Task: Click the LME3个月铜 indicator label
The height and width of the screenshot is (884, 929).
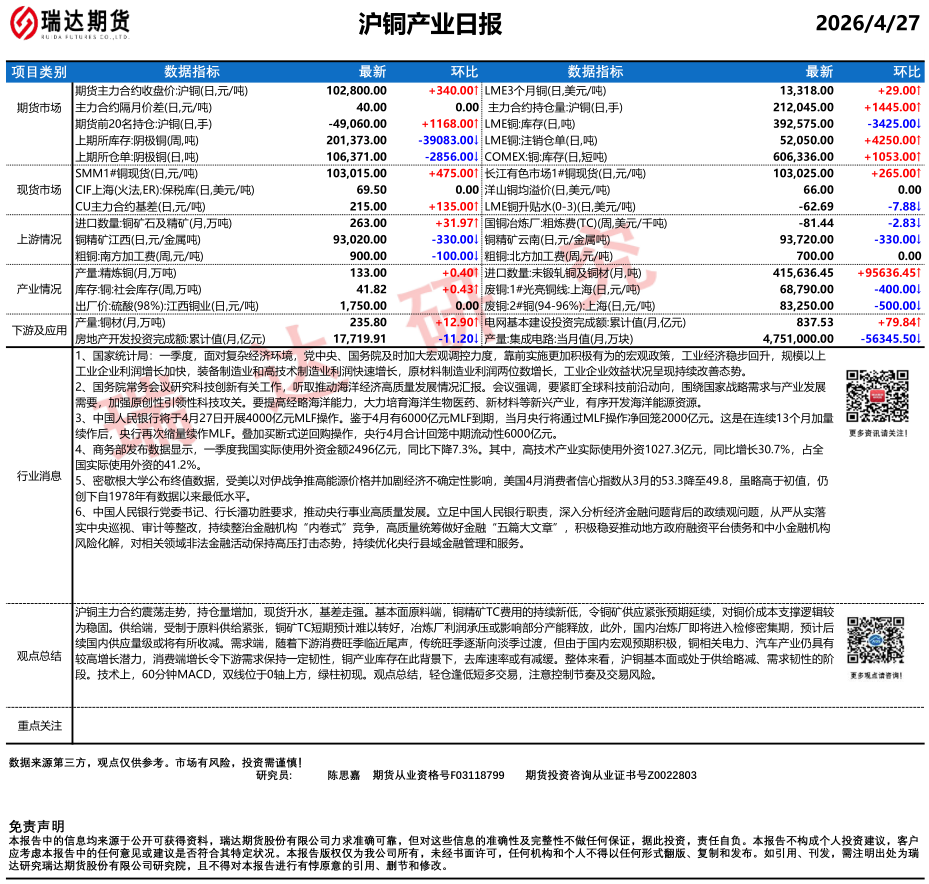Action: point(545,91)
